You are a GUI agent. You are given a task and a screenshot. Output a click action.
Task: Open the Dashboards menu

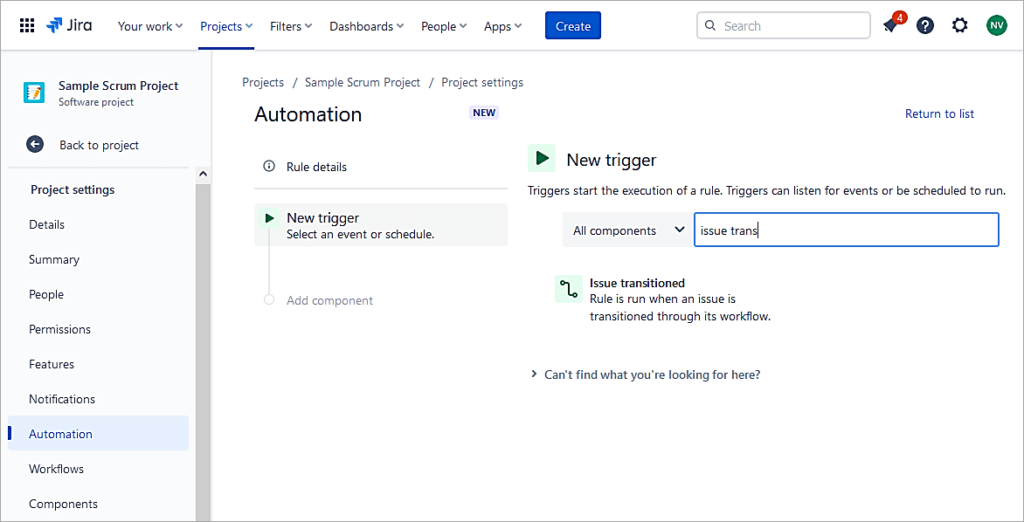coord(366,26)
